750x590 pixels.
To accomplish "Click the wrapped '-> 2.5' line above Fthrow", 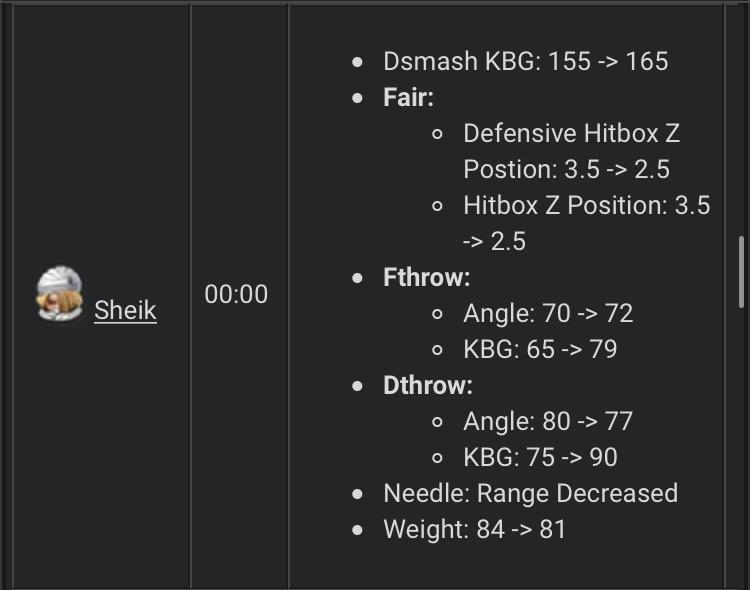I will (494, 242).
